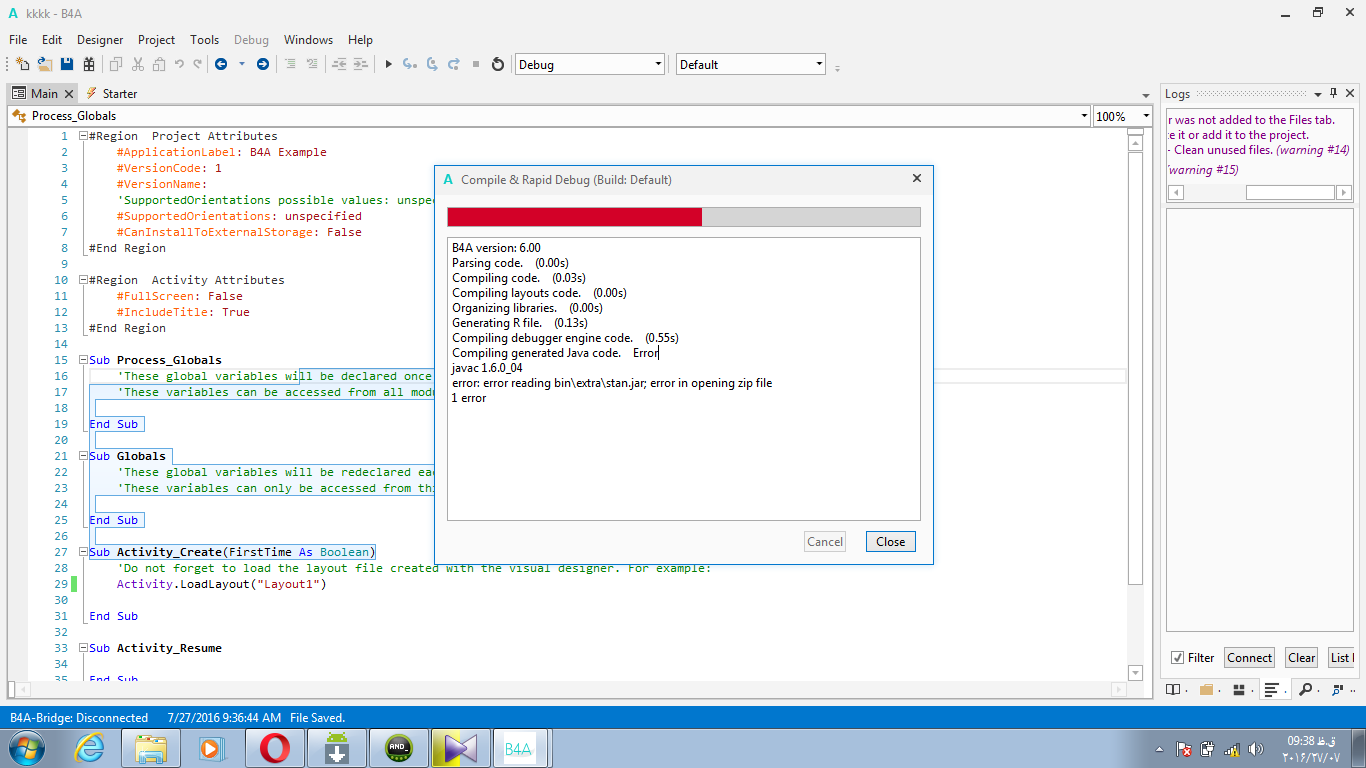Click the red compile progress bar

pos(574,217)
